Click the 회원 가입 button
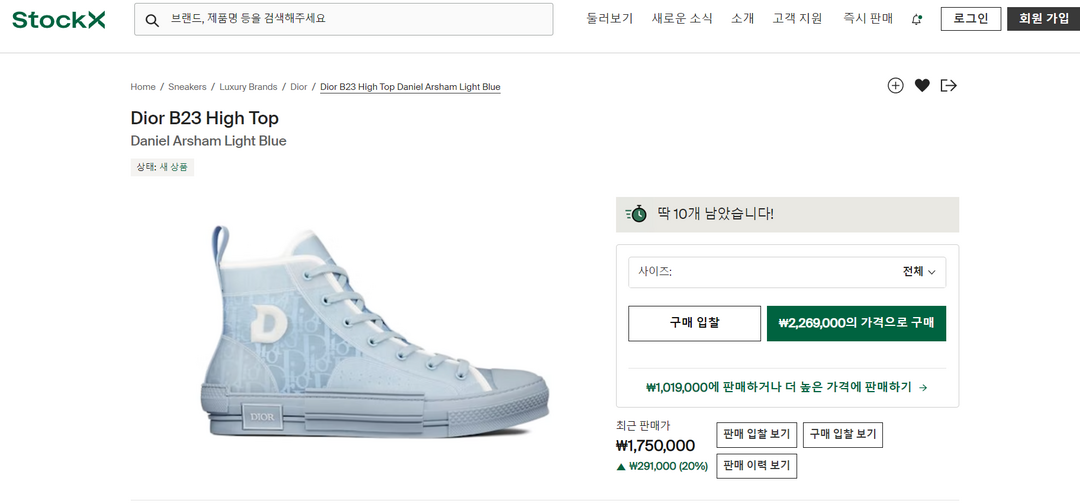This screenshot has height=504, width=1080. point(1043,19)
